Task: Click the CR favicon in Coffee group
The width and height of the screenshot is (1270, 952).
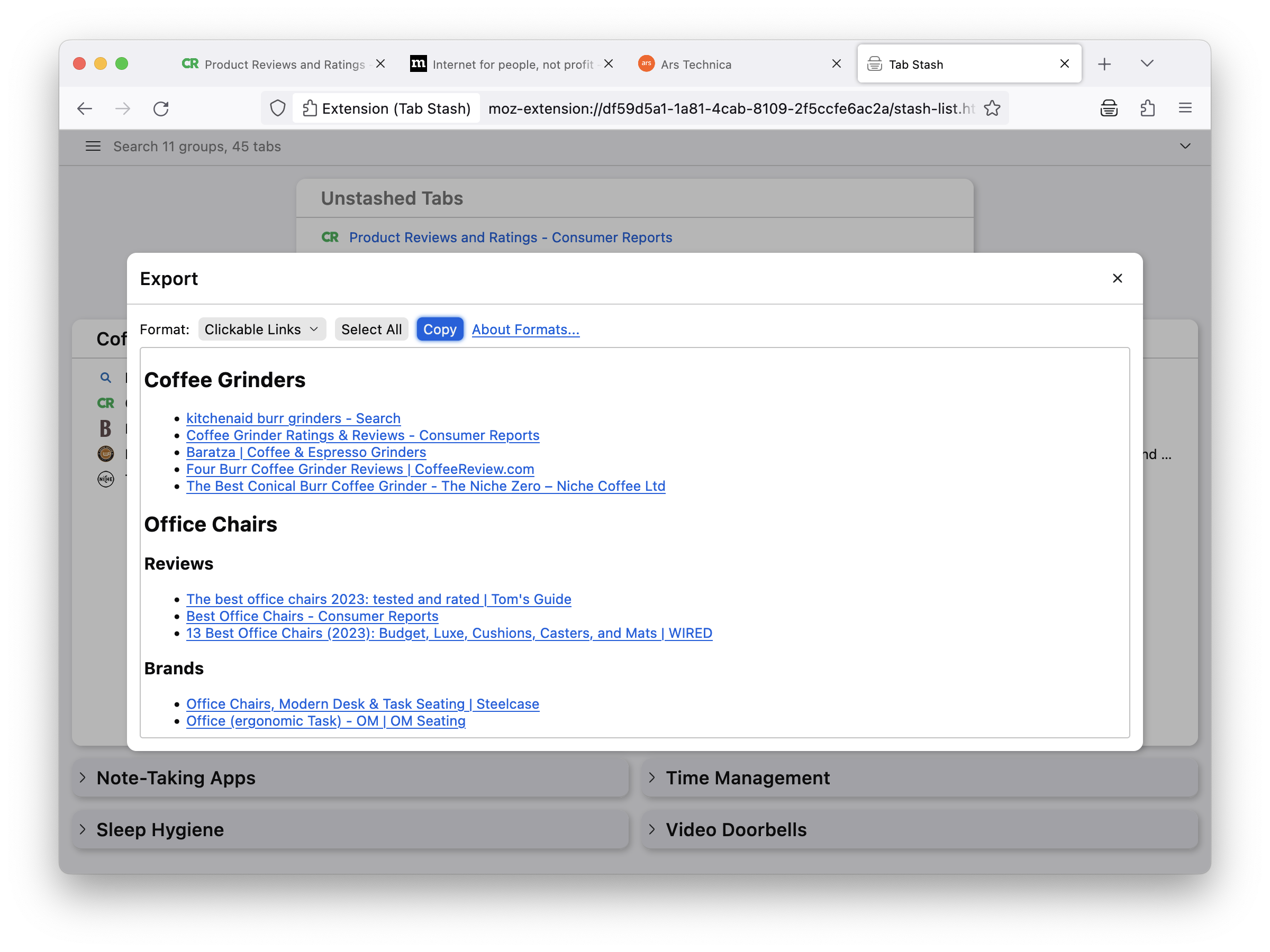Action: tap(106, 404)
